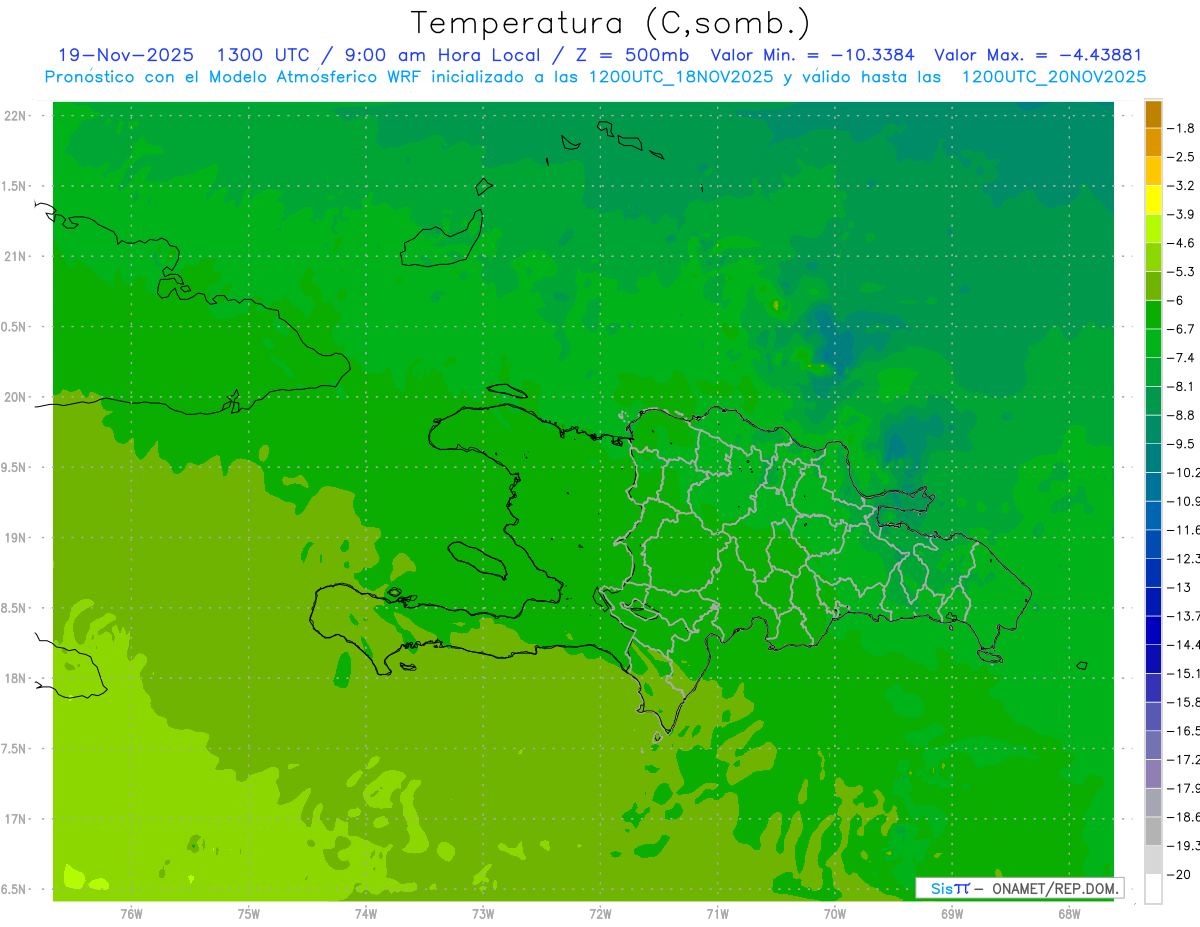This screenshot has height=927, width=1200.
Task: Click the '73W' longitude label
Action: pos(483,914)
